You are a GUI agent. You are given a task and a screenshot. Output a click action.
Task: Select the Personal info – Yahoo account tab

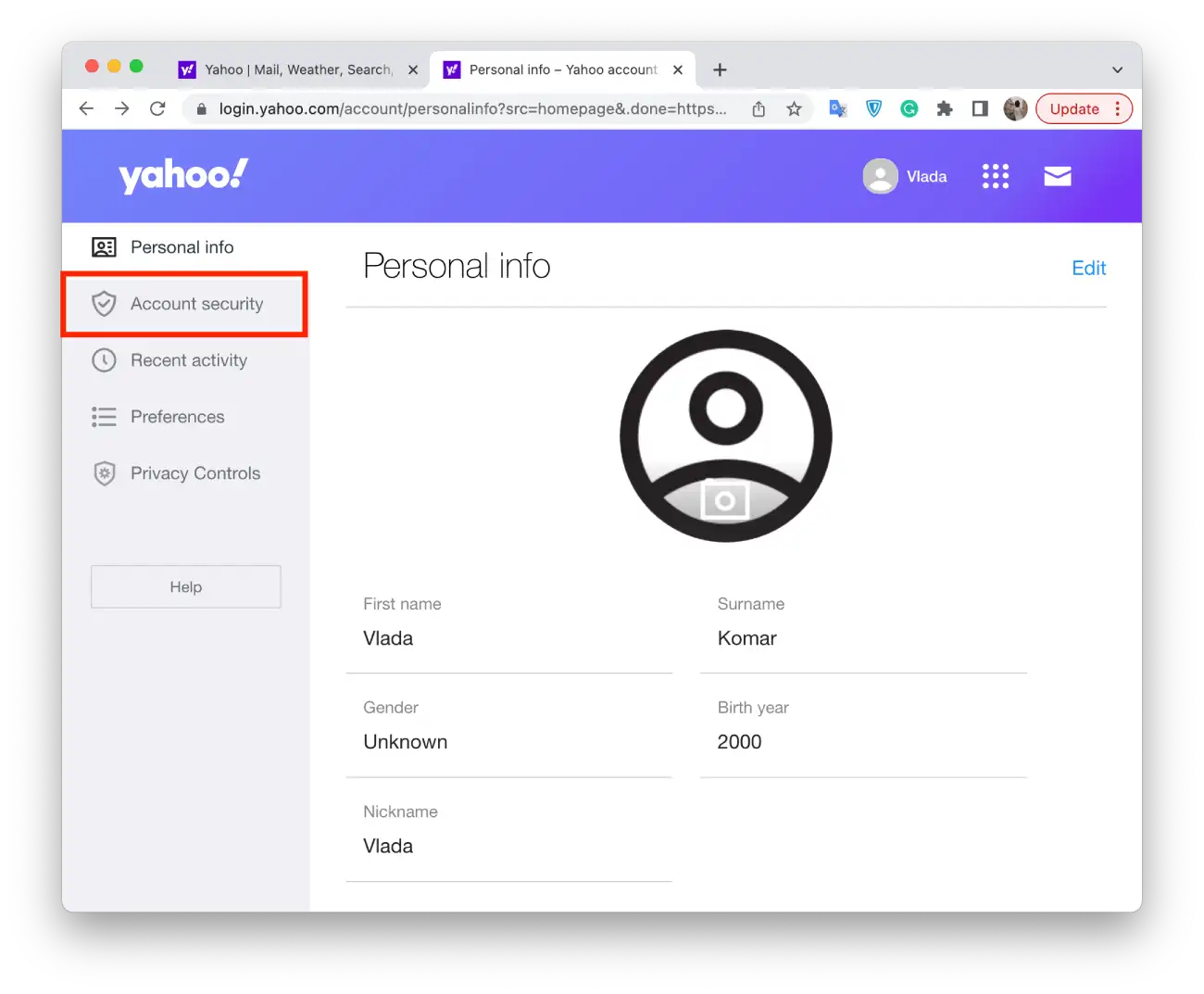pos(563,69)
